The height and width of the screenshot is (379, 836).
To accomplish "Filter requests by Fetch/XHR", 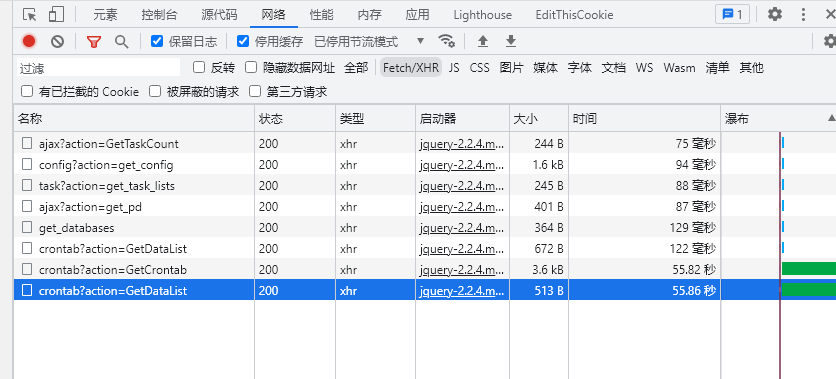I will coord(411,68).
